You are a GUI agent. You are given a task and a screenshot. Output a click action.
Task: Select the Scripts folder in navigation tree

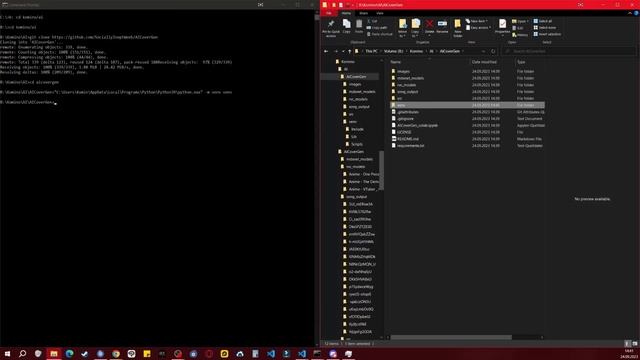pyautogui.click(x=356, y=144)
